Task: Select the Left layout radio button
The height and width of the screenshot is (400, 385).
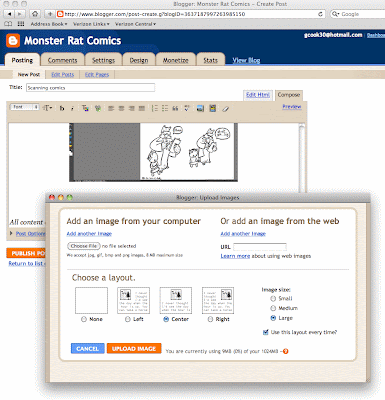Action: click(x=128, y=319)
